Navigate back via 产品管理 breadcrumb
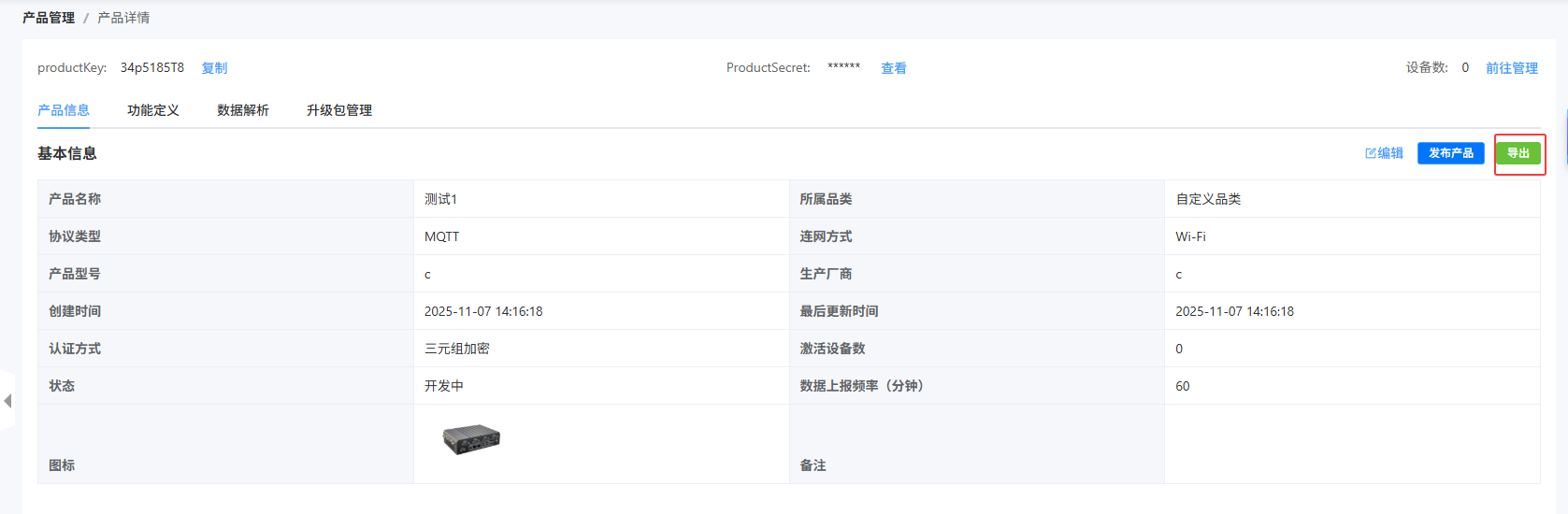The height and width of the screenshot is (514, 1568). coord(49,18)
